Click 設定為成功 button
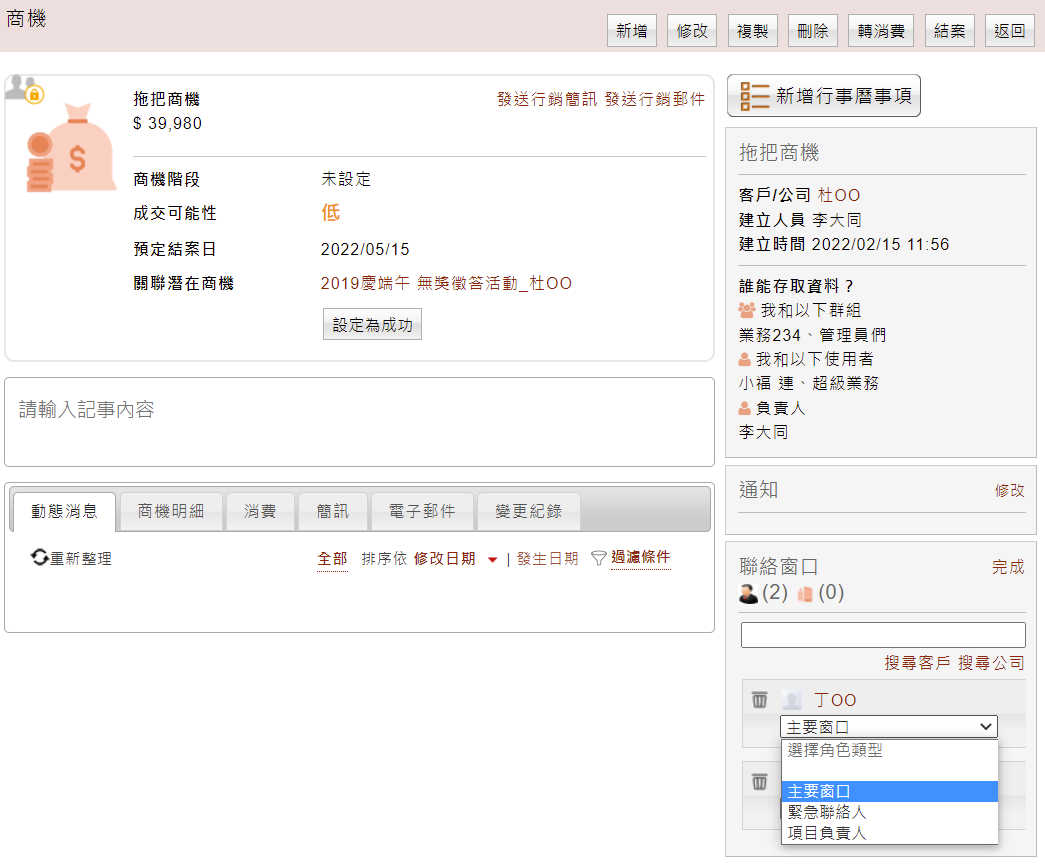 pyautogui.click(x=373, y=325)
